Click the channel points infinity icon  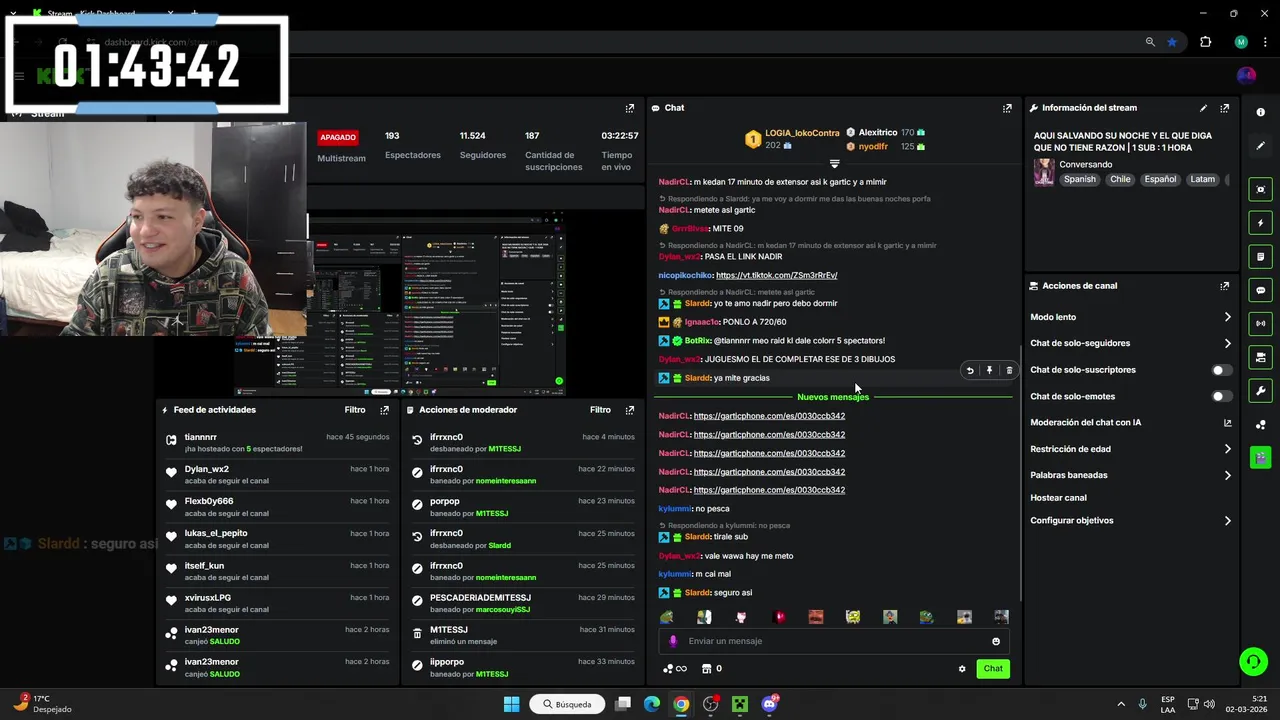pyautogui.click(x=675, y=669)
